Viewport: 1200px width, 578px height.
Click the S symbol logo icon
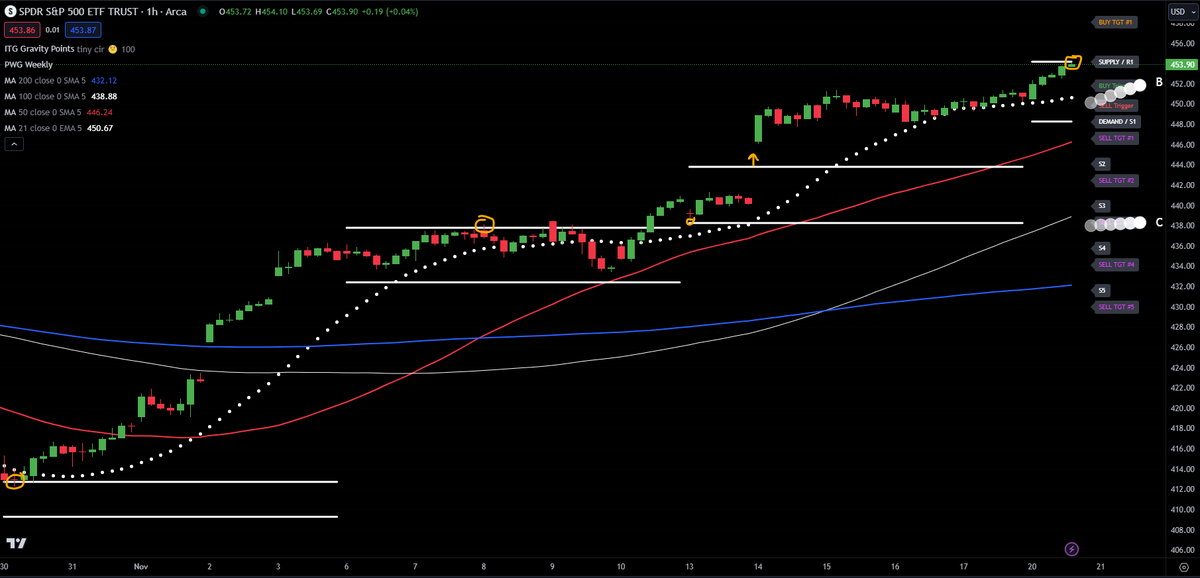[x=11, y=12]
